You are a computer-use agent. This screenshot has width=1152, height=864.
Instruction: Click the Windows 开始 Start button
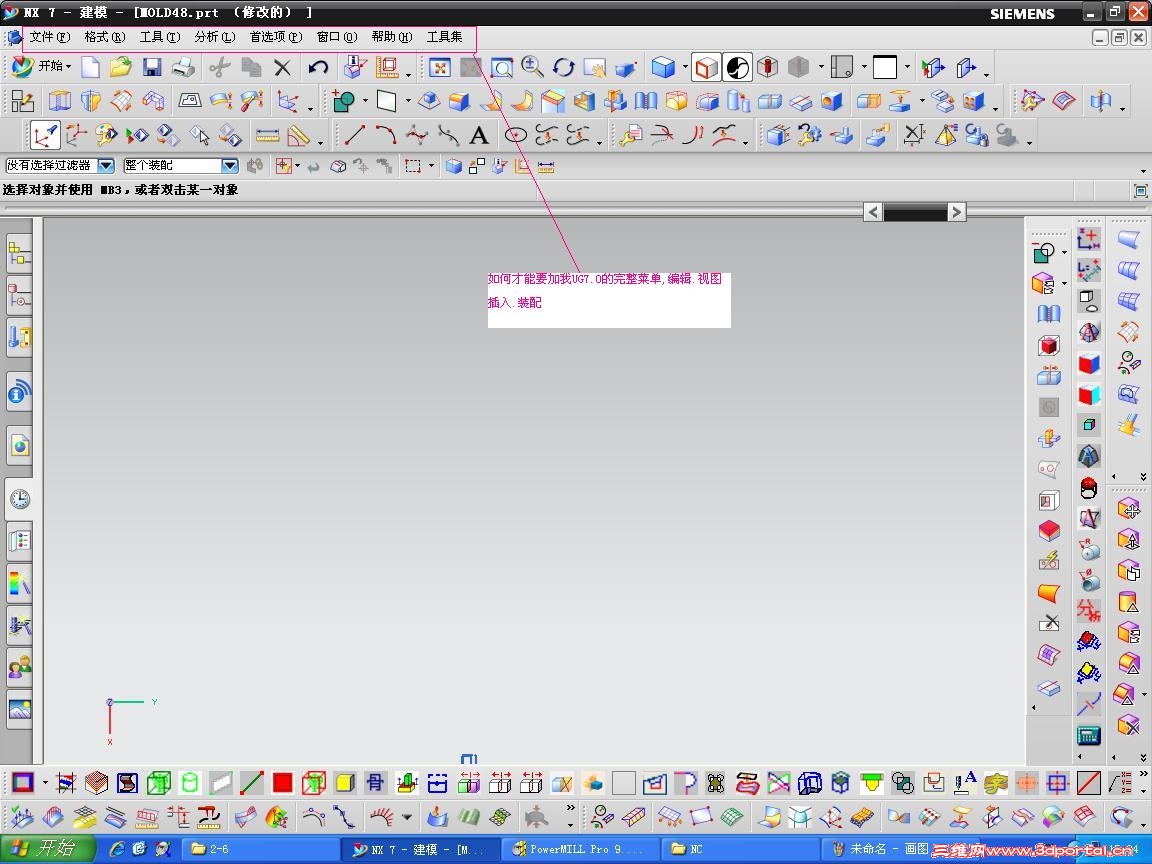coord(46,849)
